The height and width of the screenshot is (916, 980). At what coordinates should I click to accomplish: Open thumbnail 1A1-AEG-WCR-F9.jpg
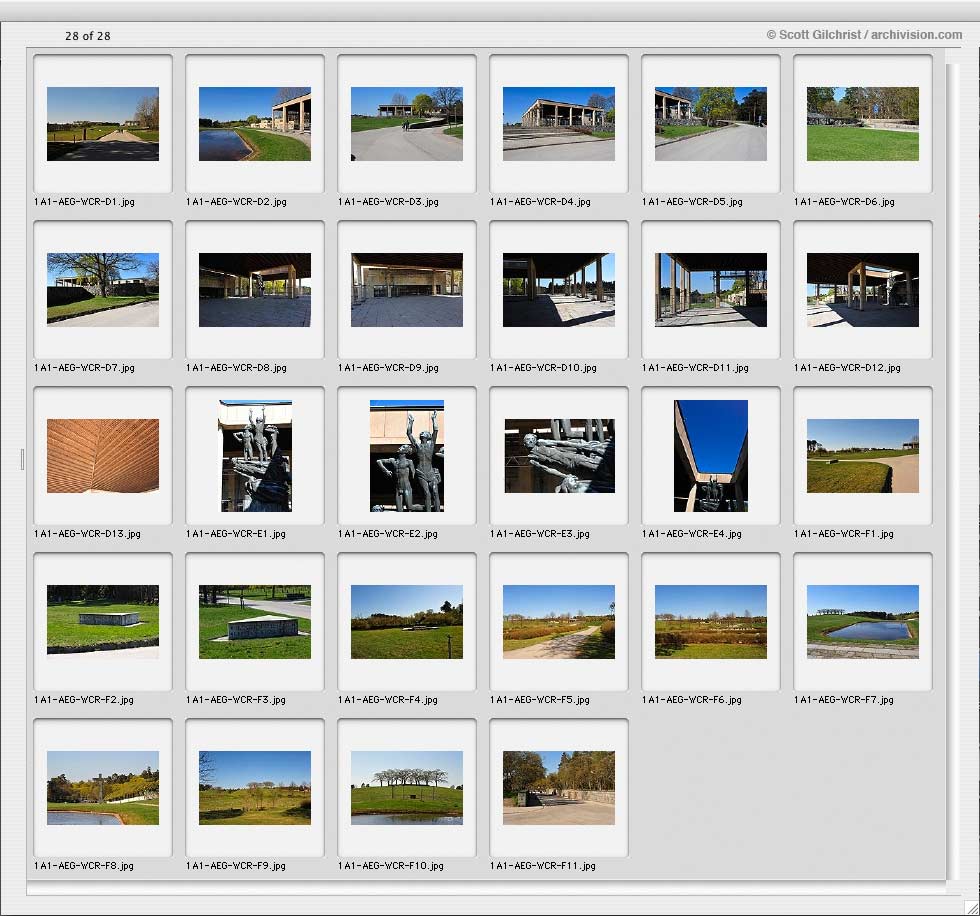coord(254,787)
